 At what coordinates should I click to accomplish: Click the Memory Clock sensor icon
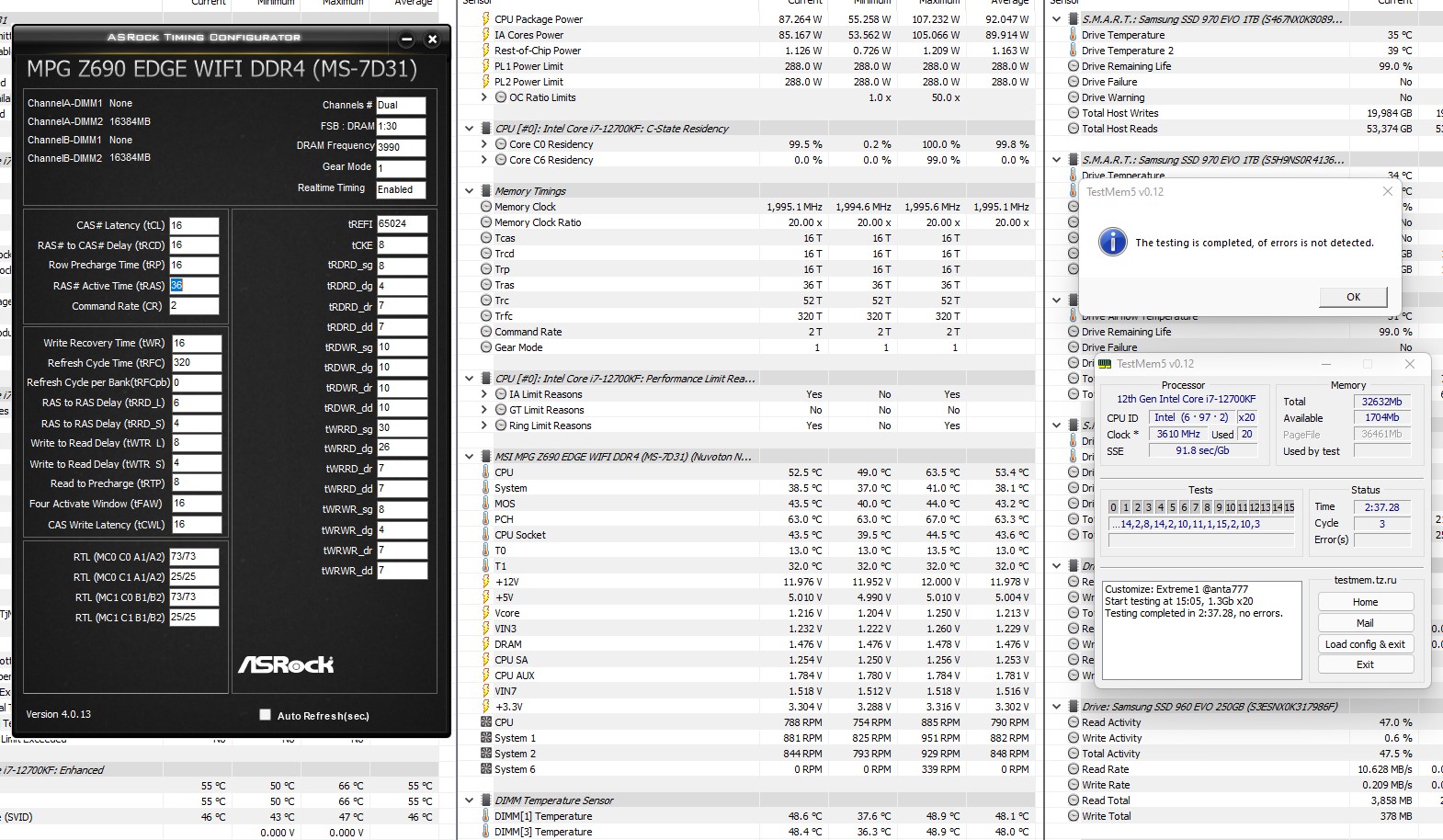[x=486, y=207]
